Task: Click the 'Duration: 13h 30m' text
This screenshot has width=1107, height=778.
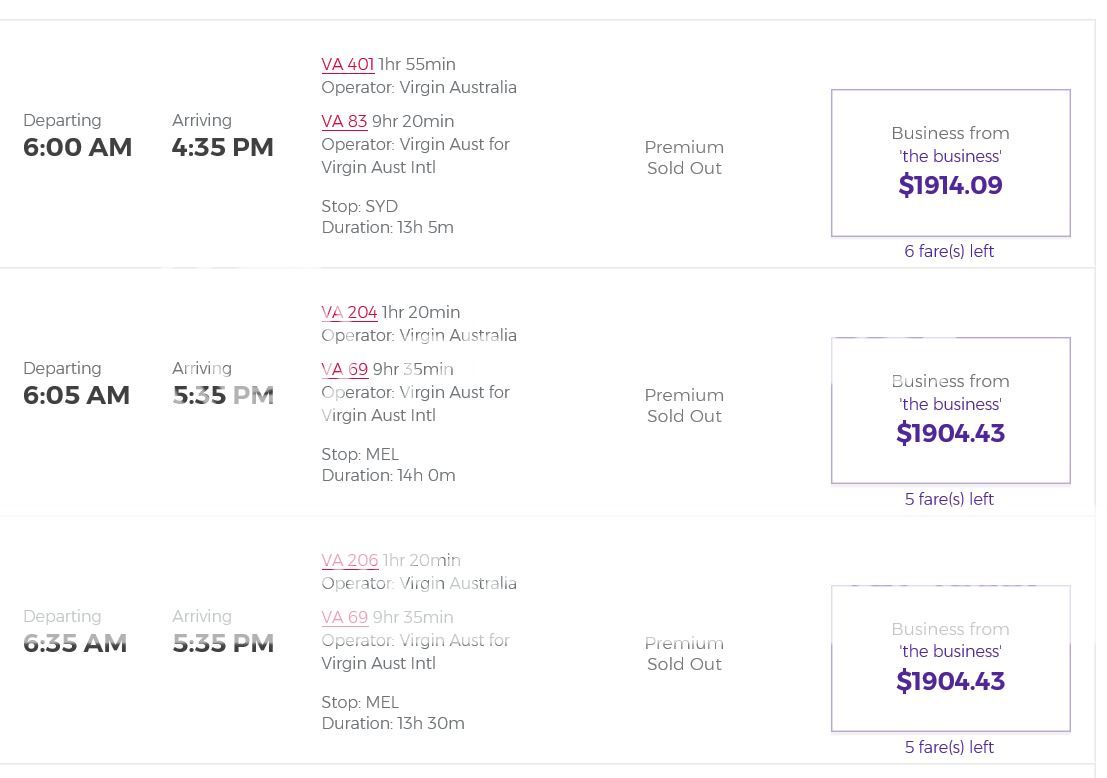Action: pyautogui.click(x=392, y=724)
